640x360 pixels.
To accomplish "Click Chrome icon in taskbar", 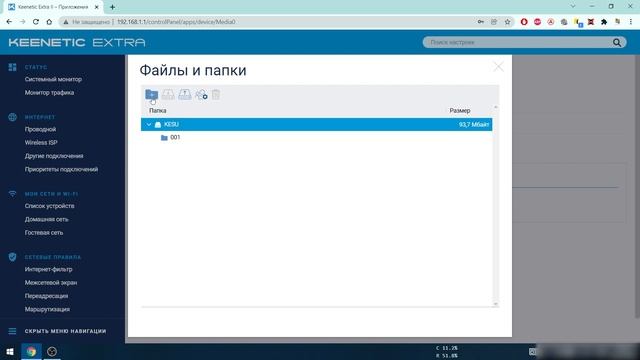I will 31,351.
